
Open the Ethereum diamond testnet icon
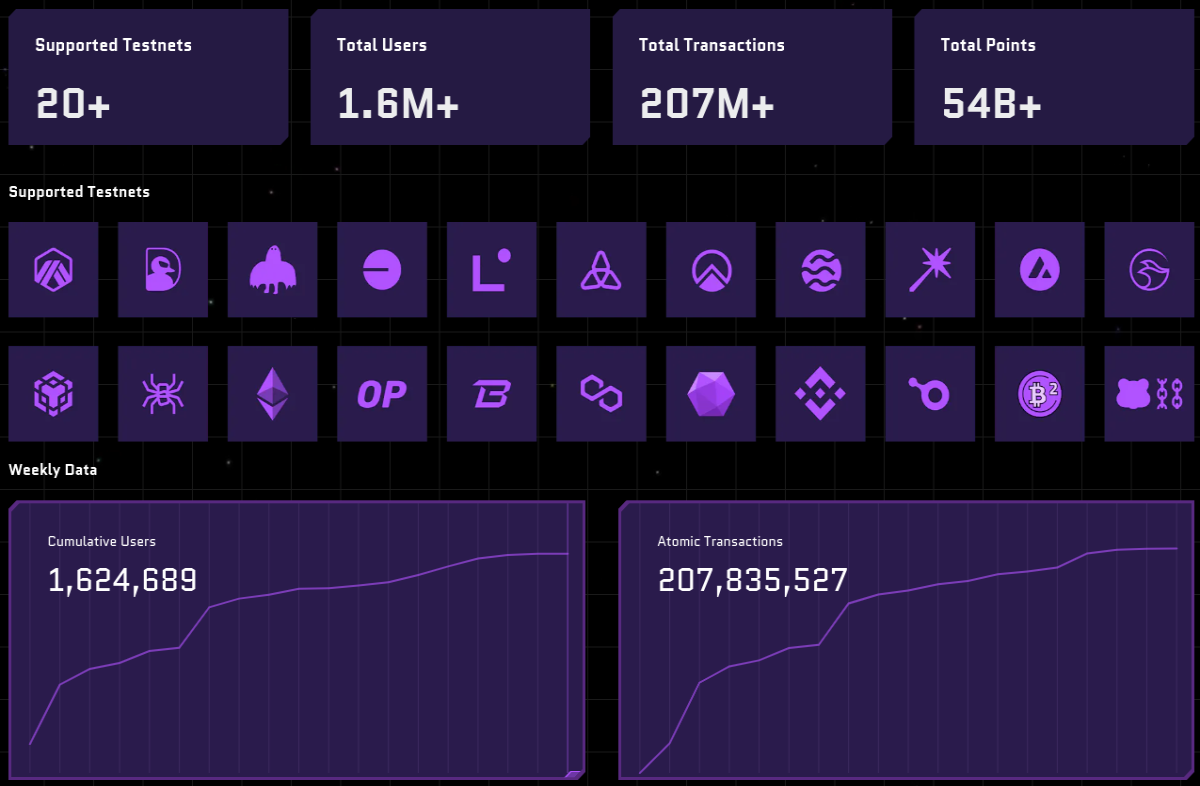click(x=272, y=394)
